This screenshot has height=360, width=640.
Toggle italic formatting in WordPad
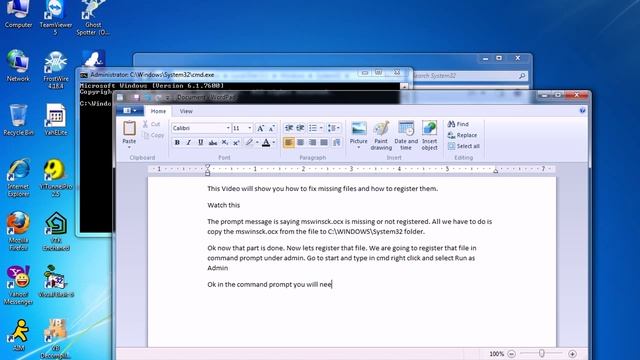[189, 142]
